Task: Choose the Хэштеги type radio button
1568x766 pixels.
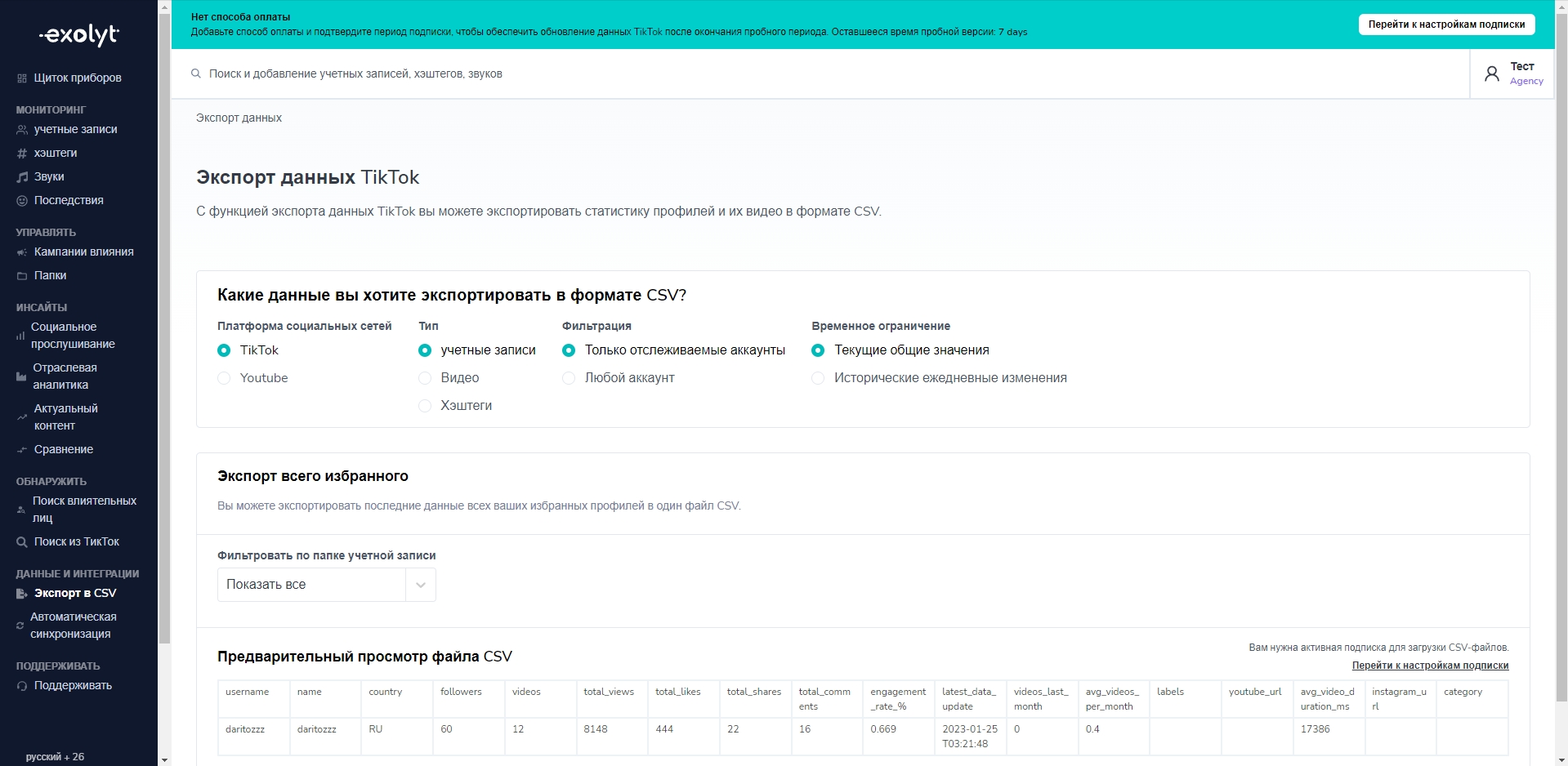Action: pyautogui.click(x=425, y=406)
